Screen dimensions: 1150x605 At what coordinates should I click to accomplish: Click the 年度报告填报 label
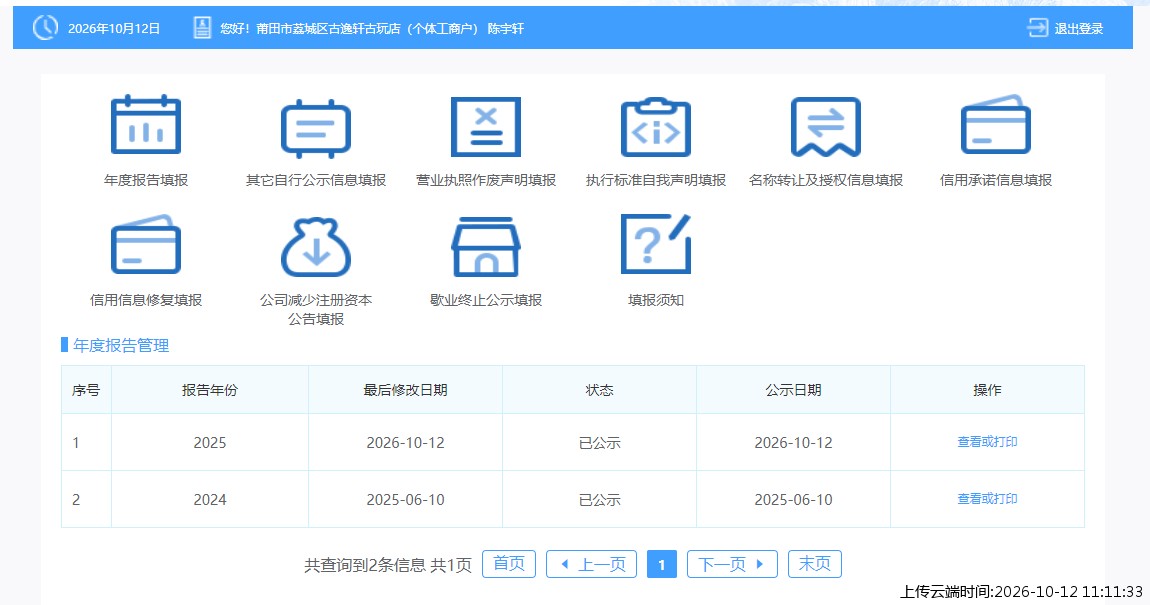(x=146, y=180)
